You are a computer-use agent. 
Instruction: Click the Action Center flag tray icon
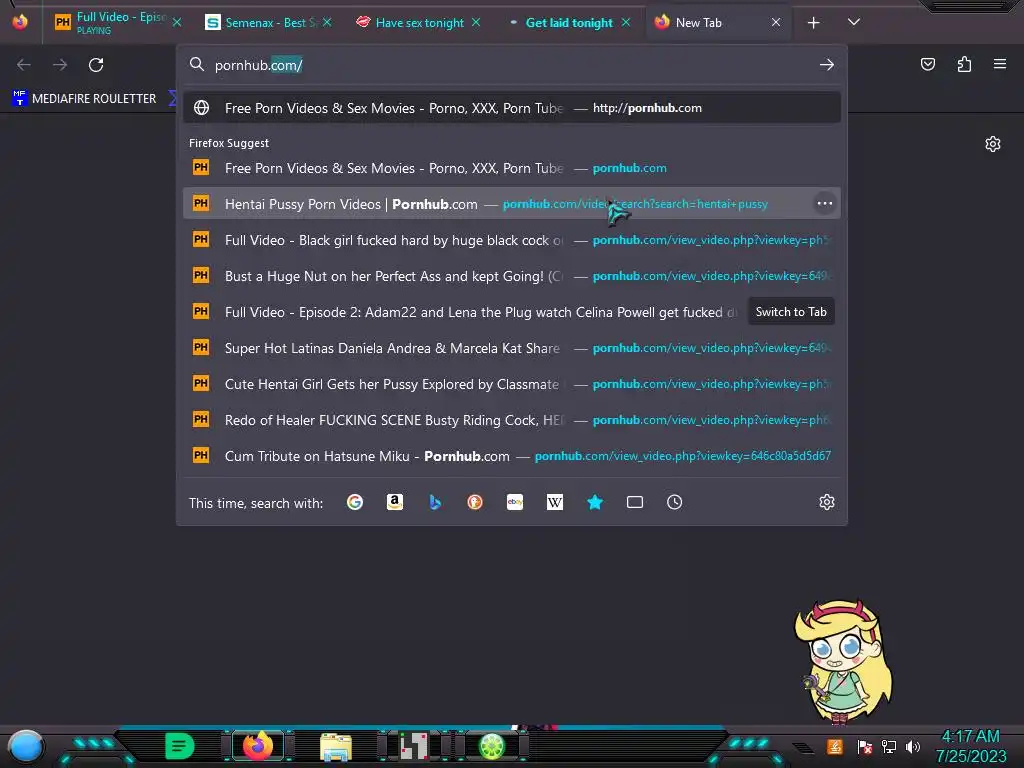point(865,746)
